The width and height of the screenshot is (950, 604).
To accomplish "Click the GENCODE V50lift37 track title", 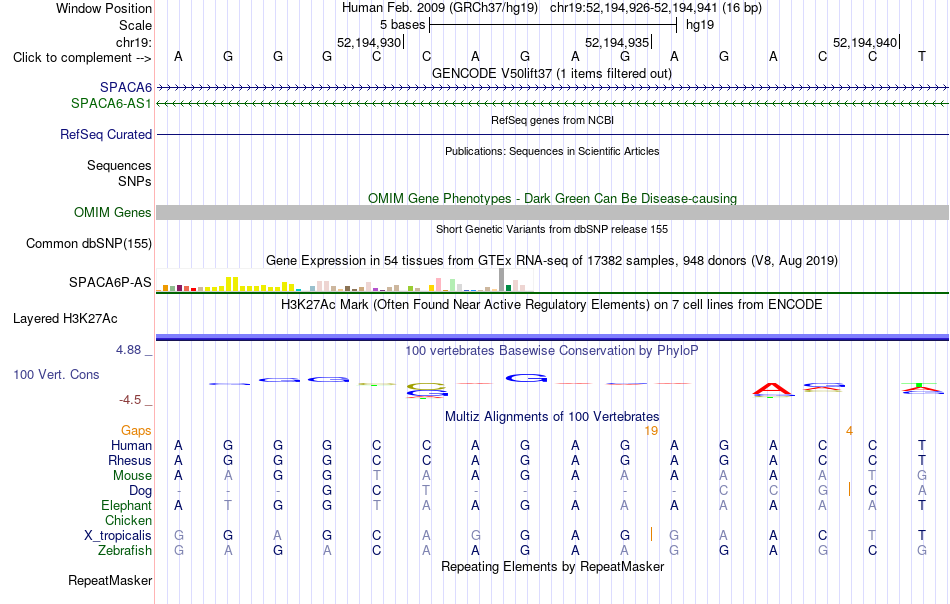I will point(552,73).
